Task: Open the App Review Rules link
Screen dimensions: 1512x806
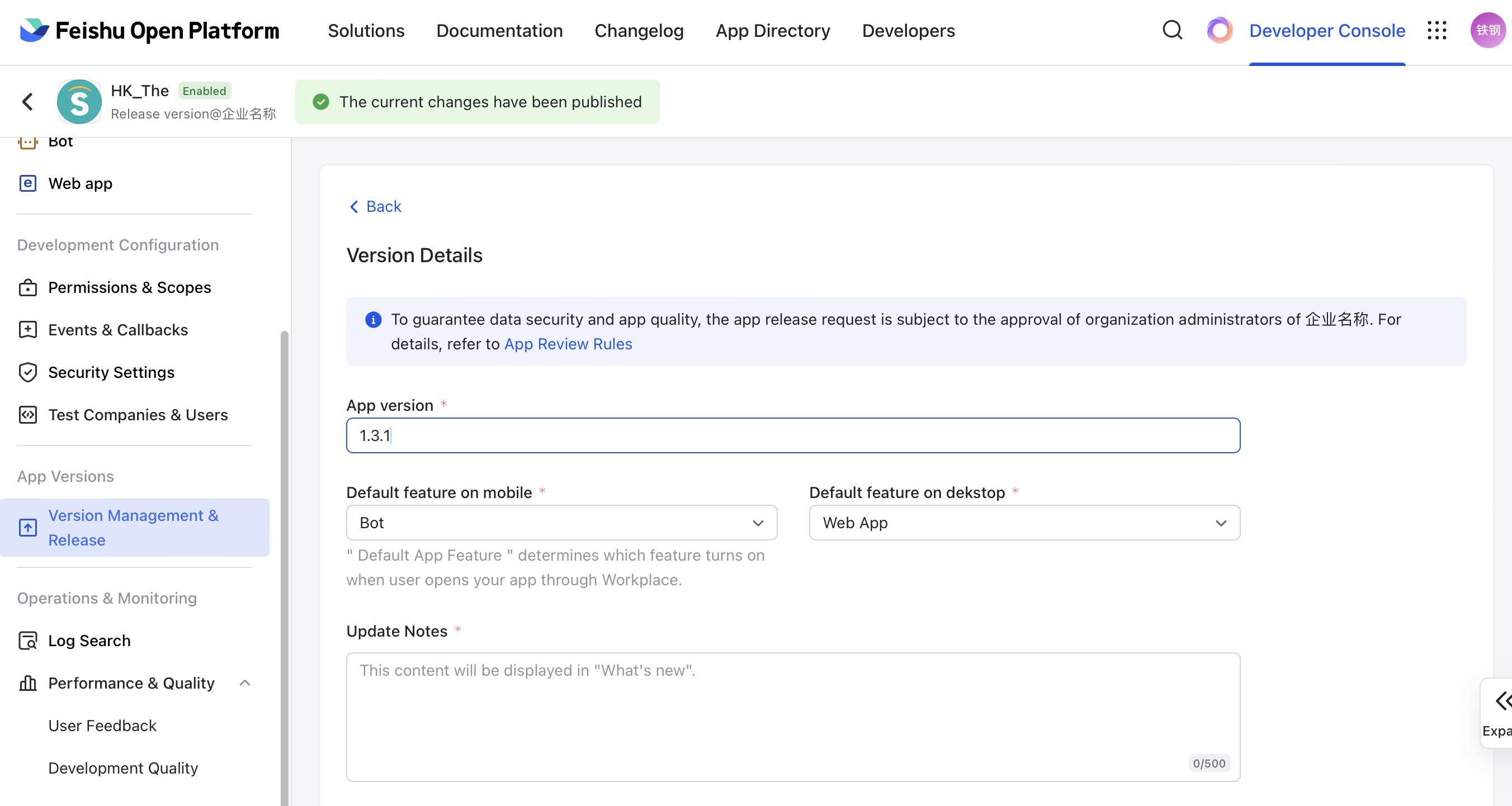Action: pyautogui.click(x=568, y=344)
